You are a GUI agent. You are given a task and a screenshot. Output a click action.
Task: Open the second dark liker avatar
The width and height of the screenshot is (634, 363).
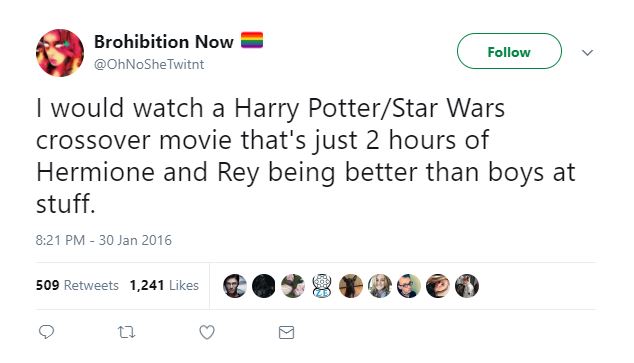tap(264, 286)
